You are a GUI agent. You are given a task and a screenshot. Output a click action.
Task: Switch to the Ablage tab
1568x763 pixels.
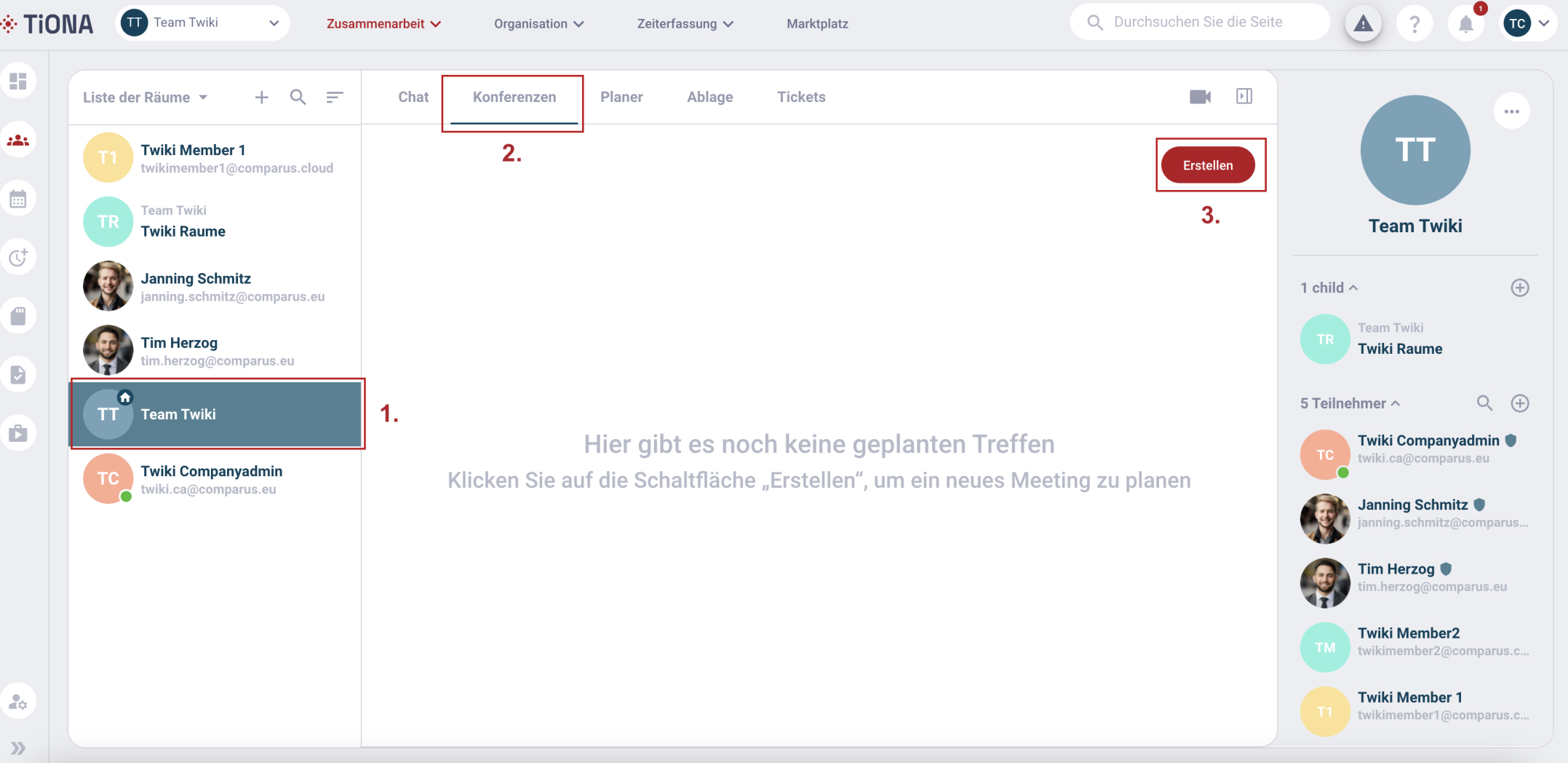coord(709,97)
